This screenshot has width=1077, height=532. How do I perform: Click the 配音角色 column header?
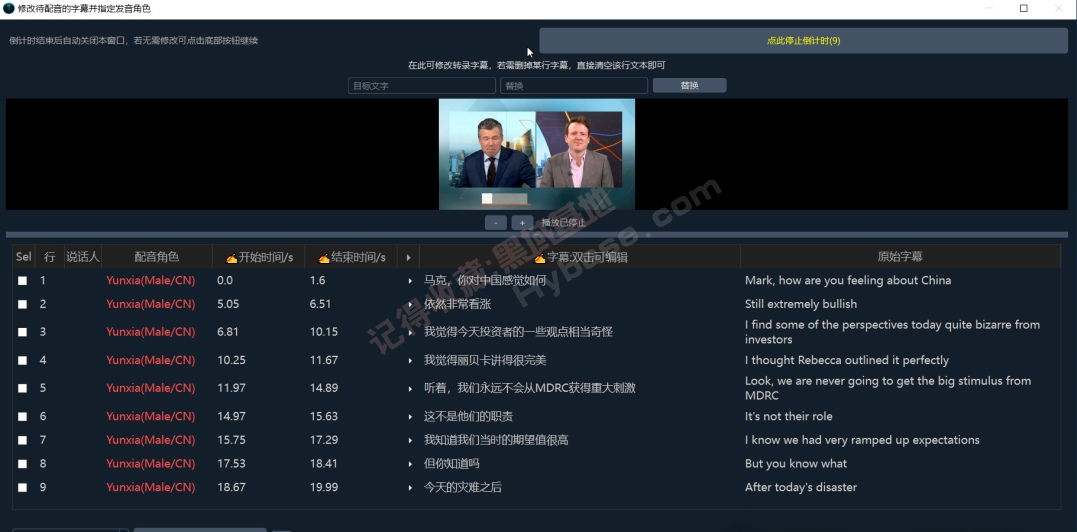[x=157, y=257]
